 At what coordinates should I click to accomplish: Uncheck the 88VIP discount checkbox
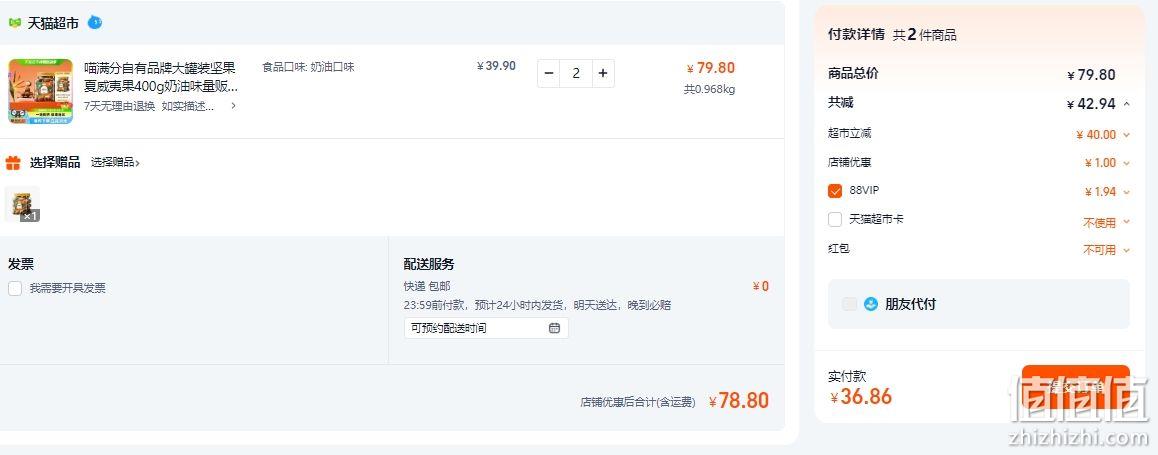(835, 191)
